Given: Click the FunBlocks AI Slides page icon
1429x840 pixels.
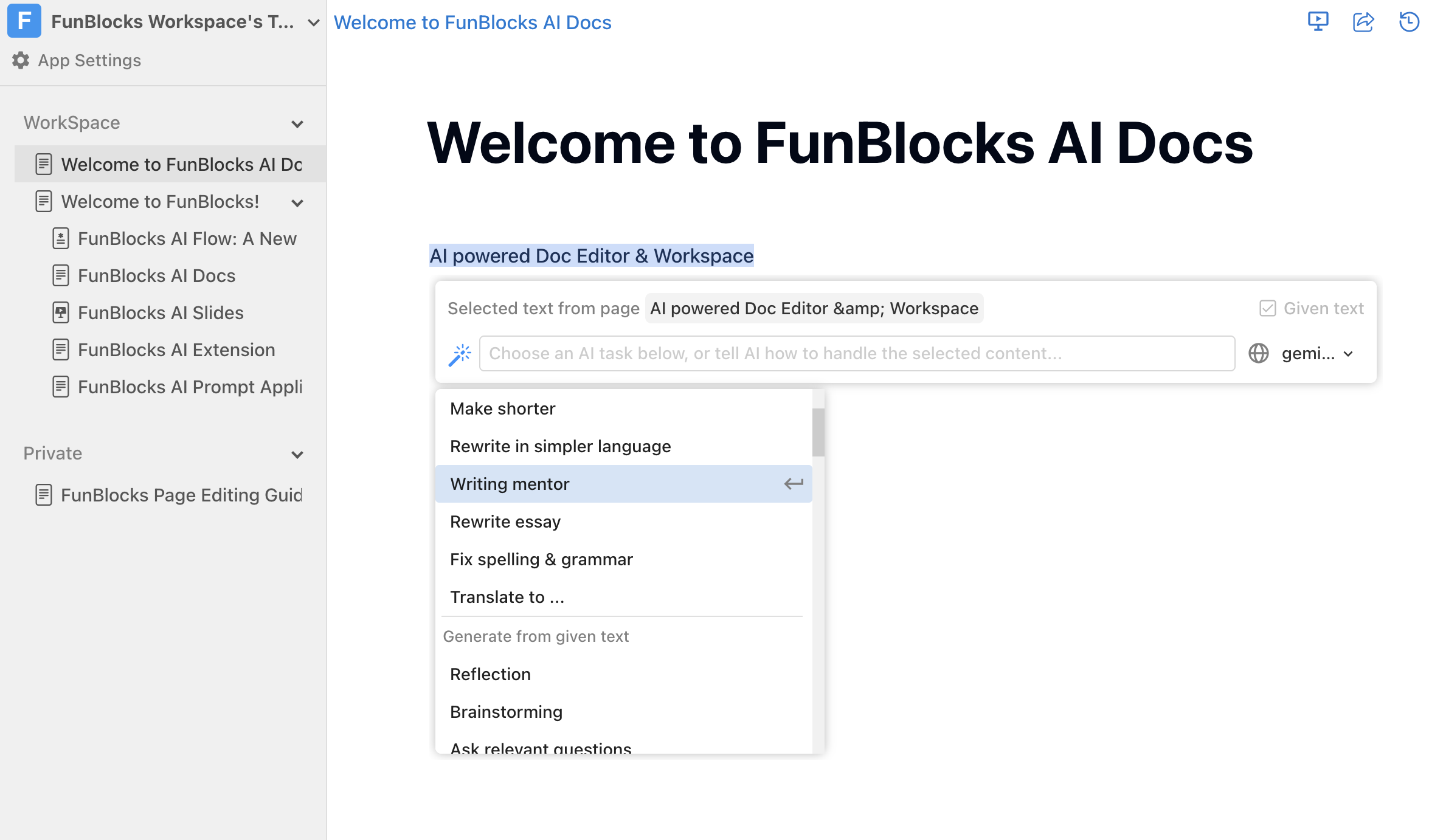Looking at the screenshot, I should pyautogui.click(x=60, y=312).
